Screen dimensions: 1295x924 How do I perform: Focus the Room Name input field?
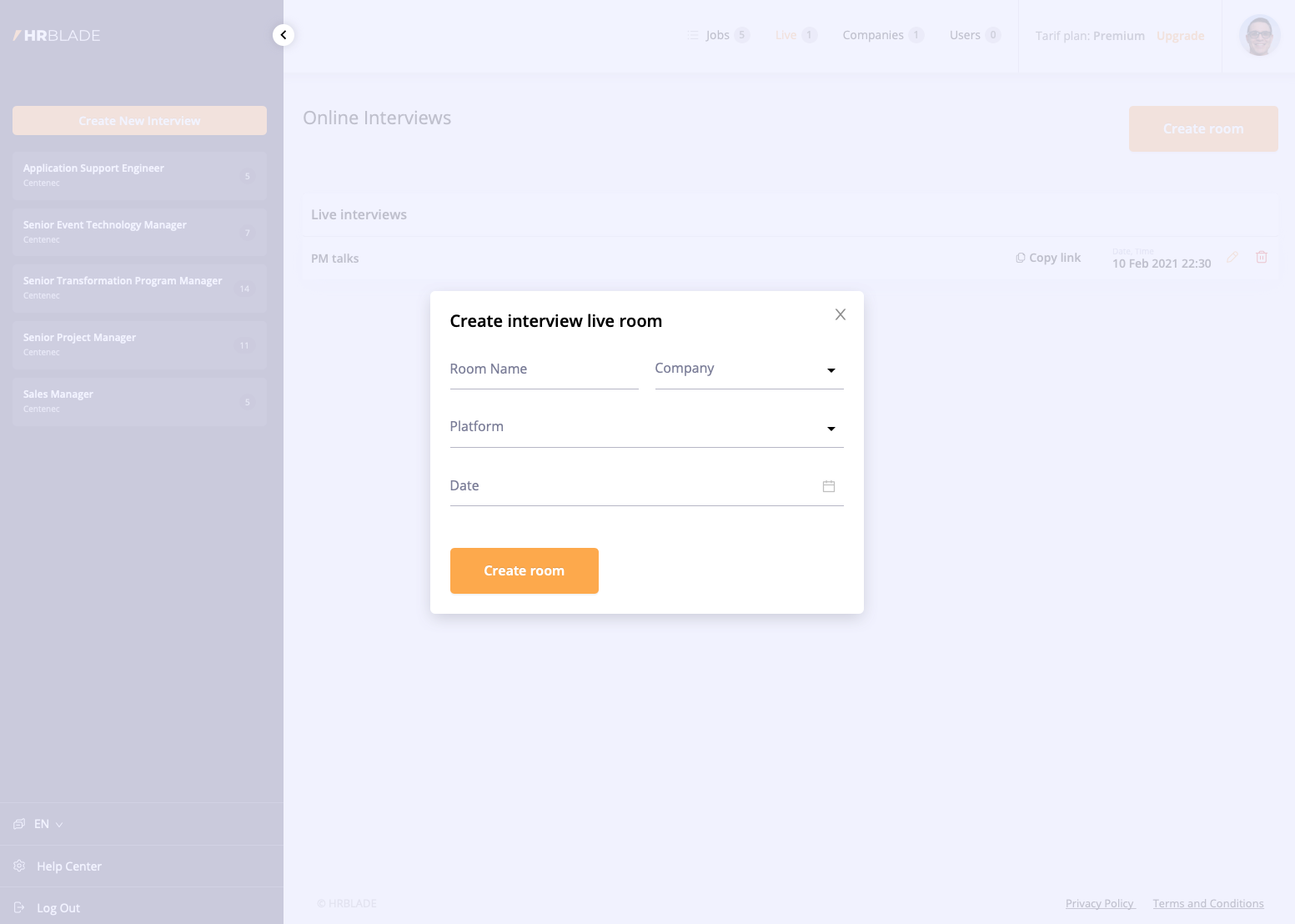[x=544, y=369]
